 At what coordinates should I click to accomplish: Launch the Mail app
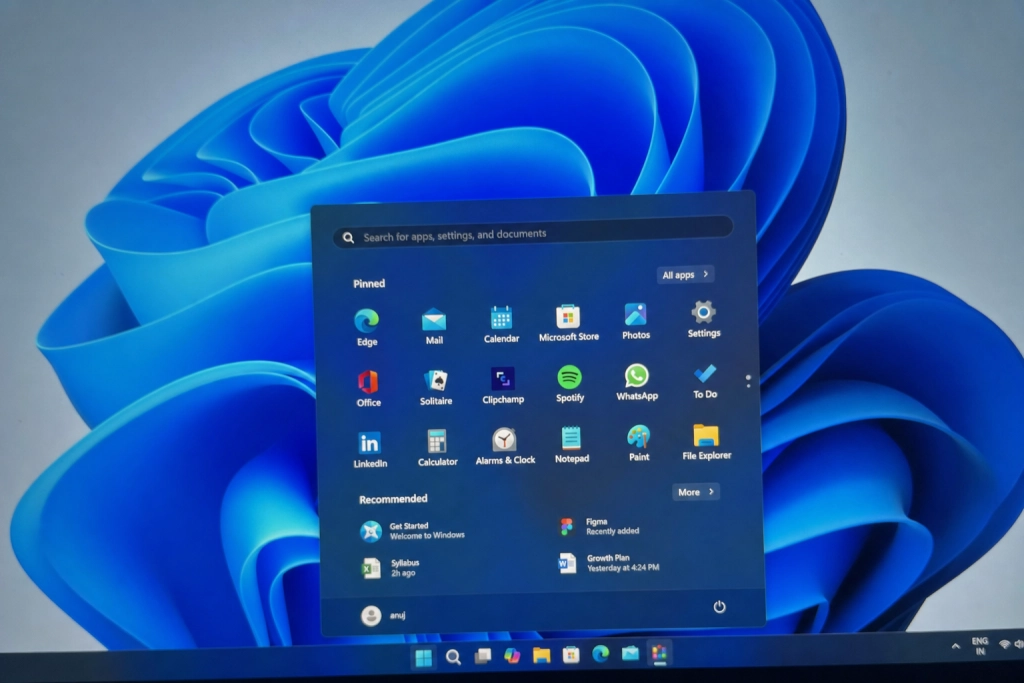tap(434, 325)
